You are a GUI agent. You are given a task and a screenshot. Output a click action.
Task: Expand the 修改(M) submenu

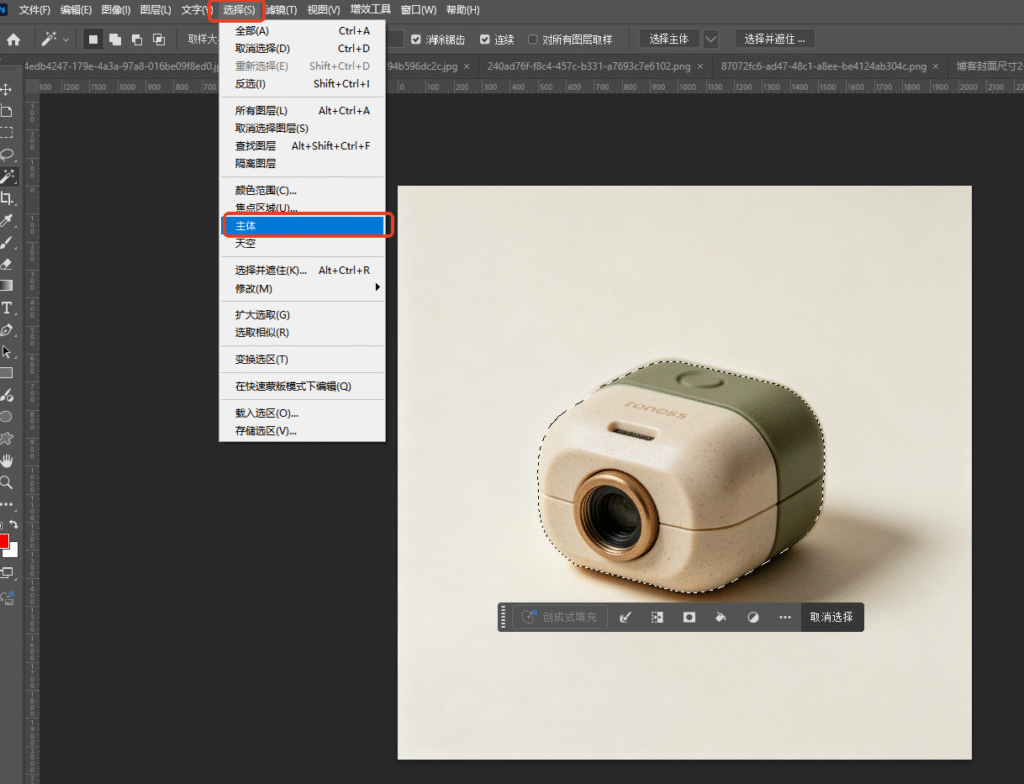[302, 288]
